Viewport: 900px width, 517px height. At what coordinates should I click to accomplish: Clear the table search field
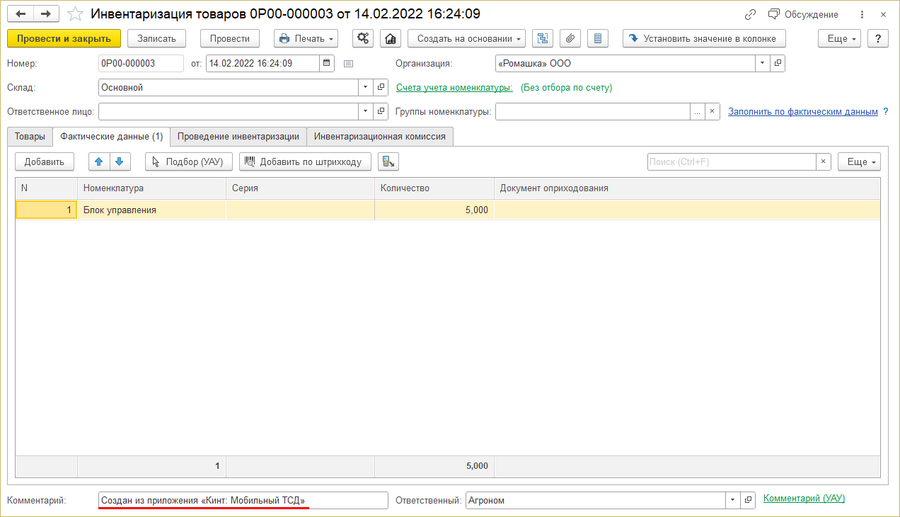[823, 162]
